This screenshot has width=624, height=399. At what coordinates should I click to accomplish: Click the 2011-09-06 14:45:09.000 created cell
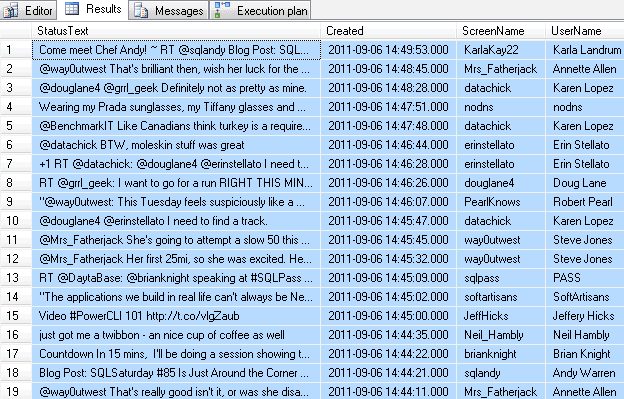[388, 278]
